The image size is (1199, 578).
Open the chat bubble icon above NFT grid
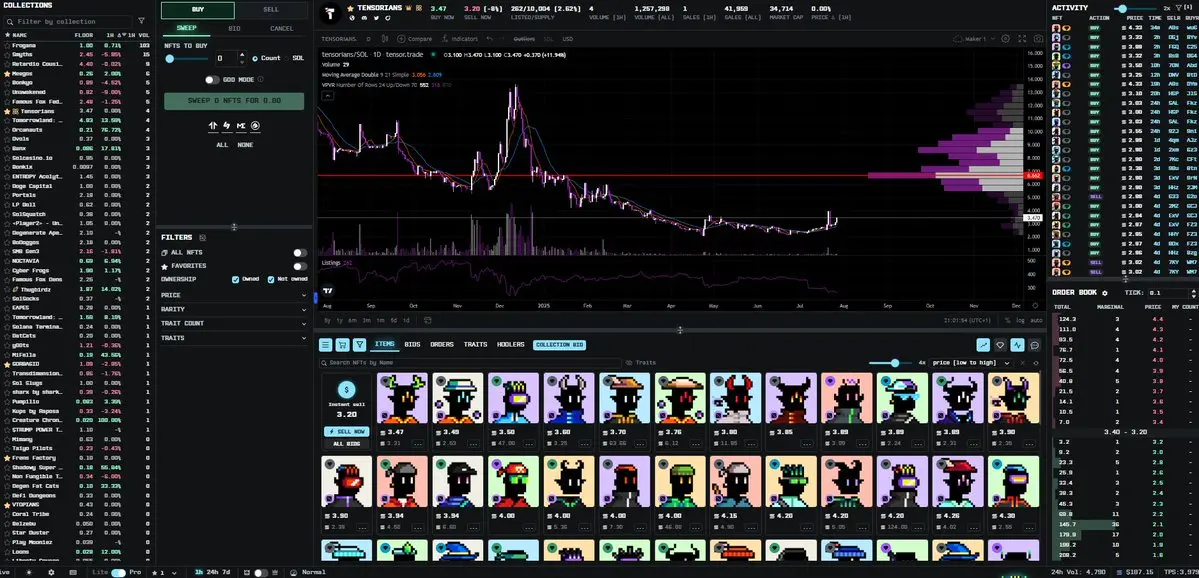(x=1035, y=345)
